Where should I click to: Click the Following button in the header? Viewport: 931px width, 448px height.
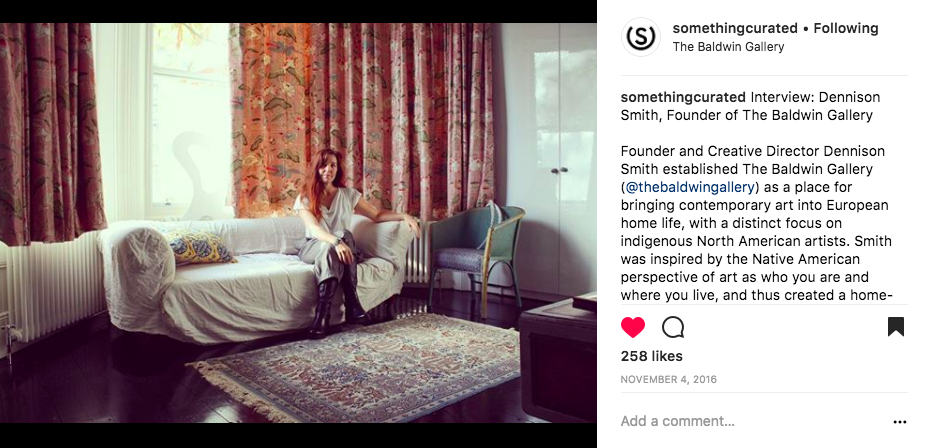[x=846, y=28]
